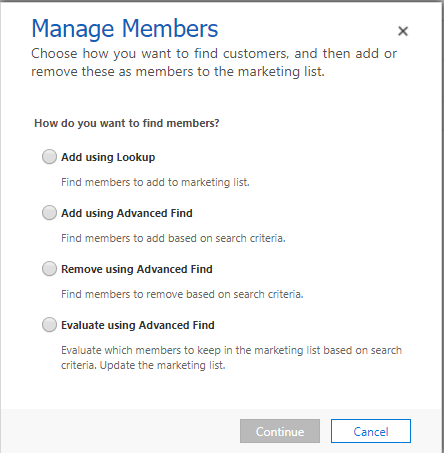The width and height of the screenshot is (444, 453).
Task: Click 'Find members to remove based on search criteria'
Action: [182, 294]
